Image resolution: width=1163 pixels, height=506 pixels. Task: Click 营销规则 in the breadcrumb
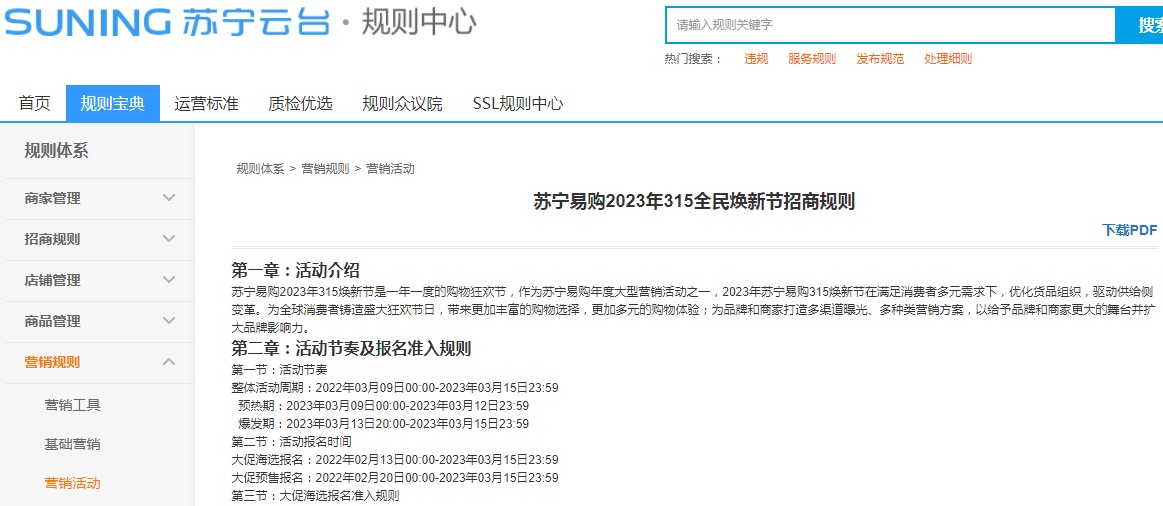325,168
